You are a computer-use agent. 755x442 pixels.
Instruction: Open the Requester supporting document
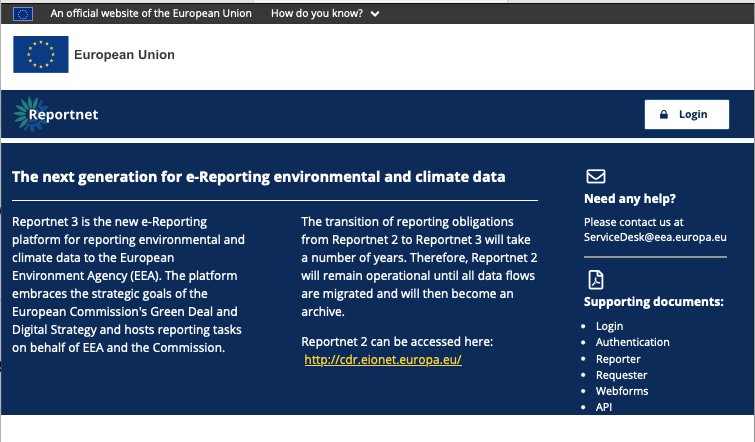[x=621, y=375]
